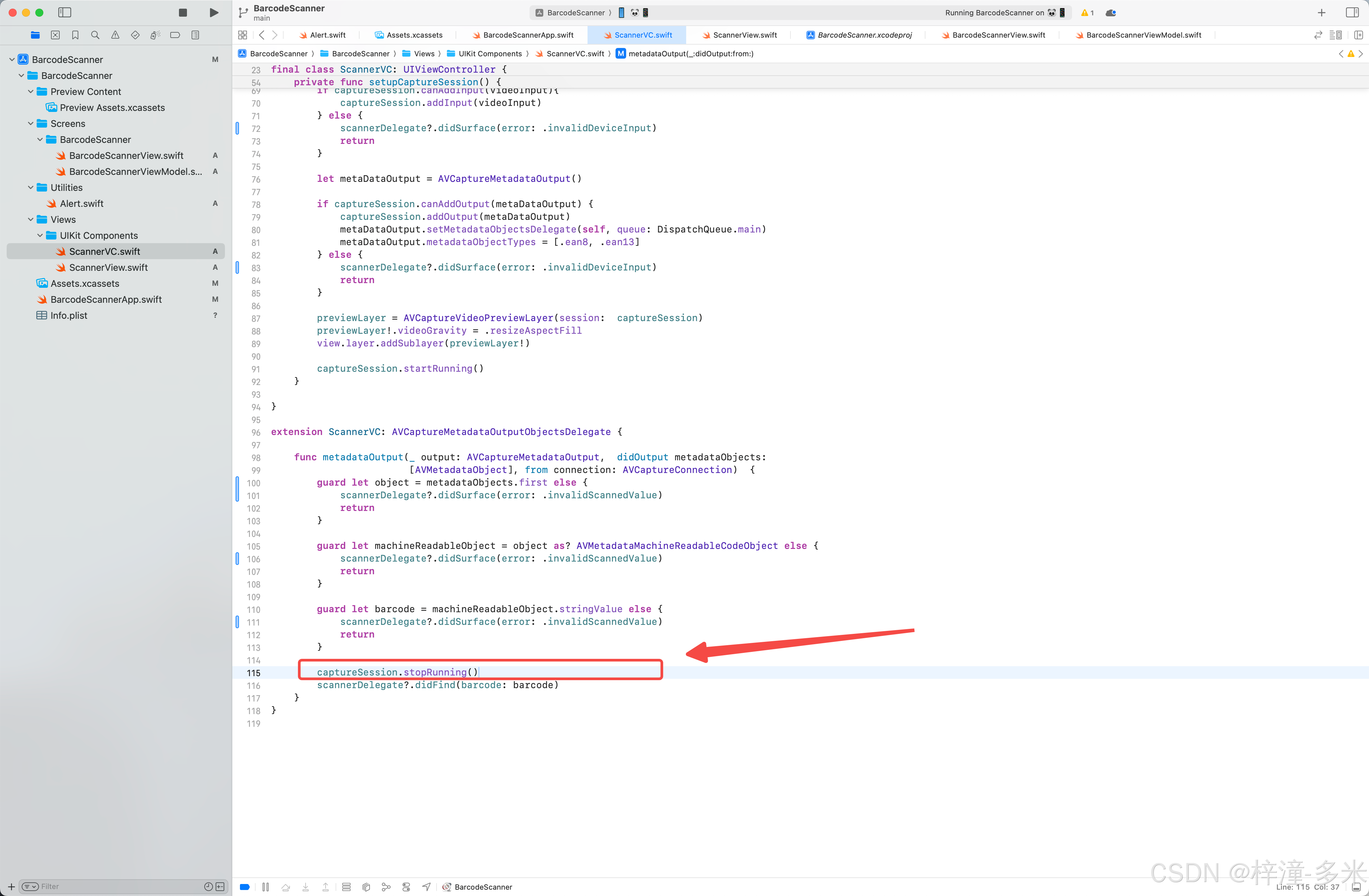Click the pause program execution icon
This screenshot has height=896, width=1369.
pos(265,887)
